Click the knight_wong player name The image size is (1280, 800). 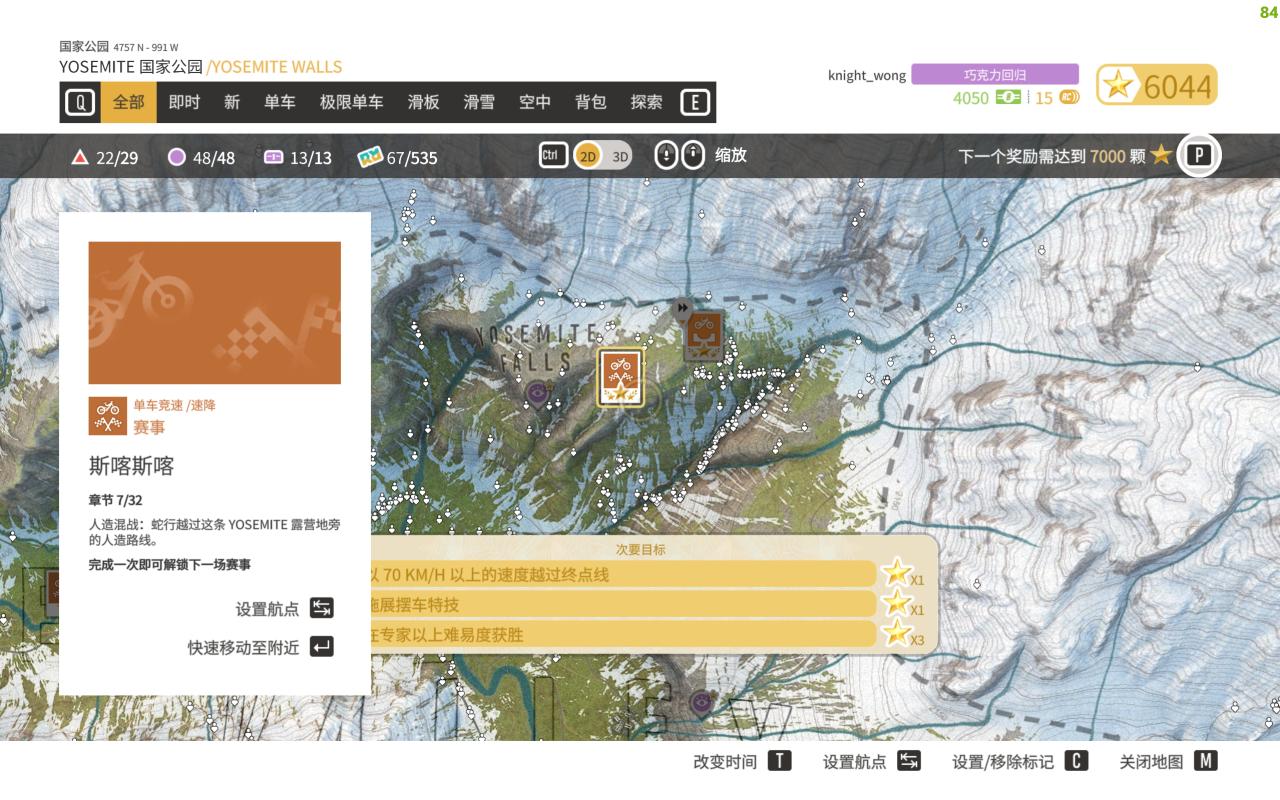(x=867, y=75)
